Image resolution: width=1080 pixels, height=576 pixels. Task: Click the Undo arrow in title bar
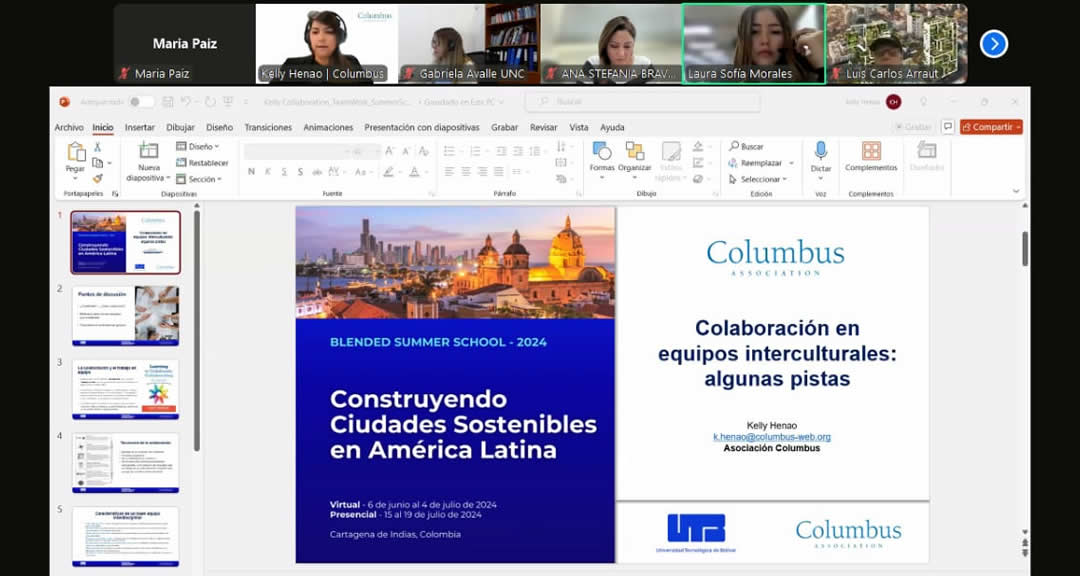coord(185,102)
